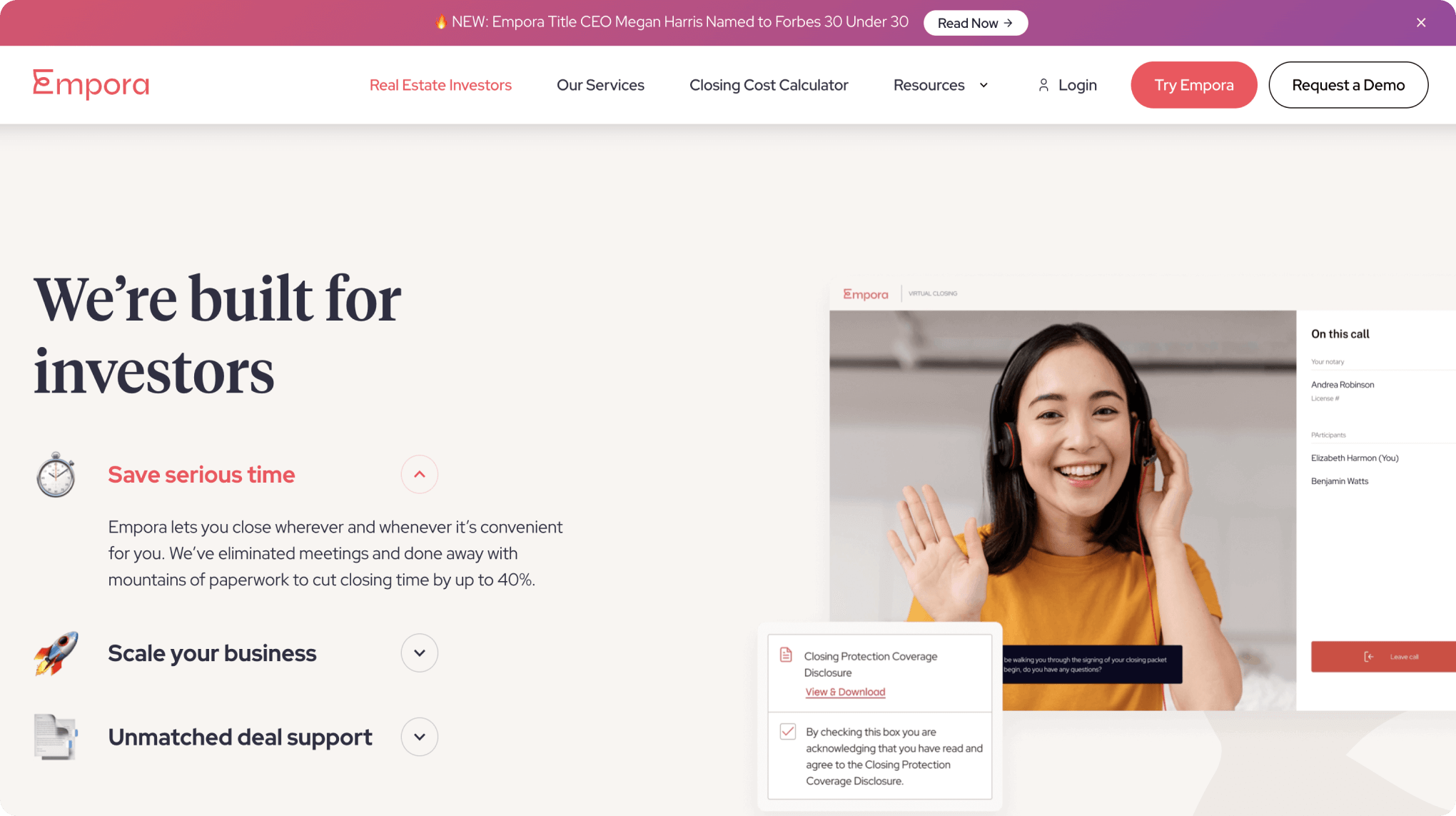The width and height of the screenshot is (1456, 816).
Task: Click the stopwatch icon beside Save serious time
Action: (x=56, y=475)
